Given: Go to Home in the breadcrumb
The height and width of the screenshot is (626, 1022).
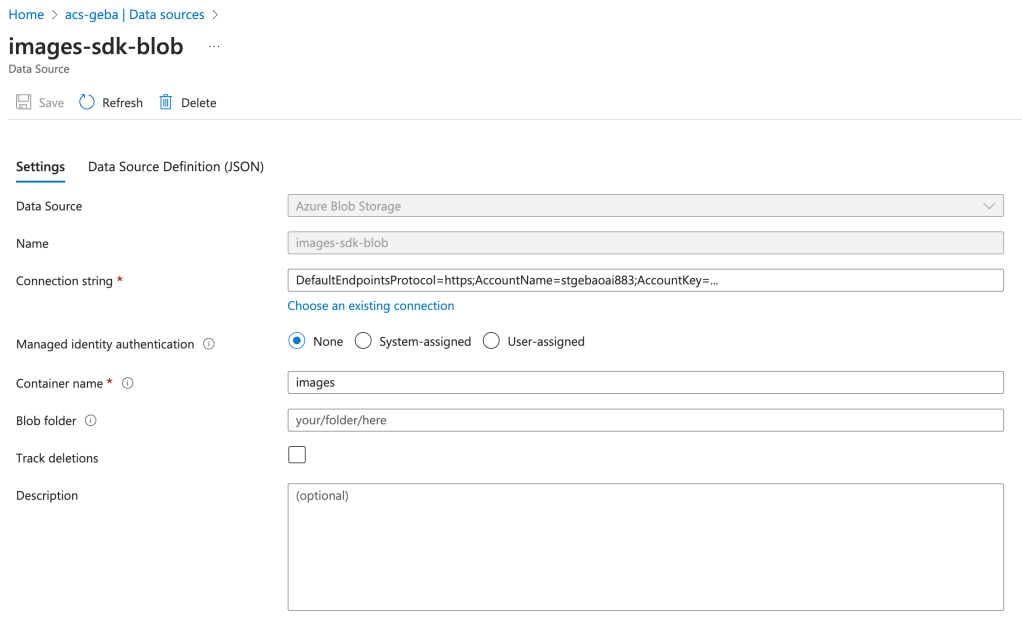Looking at the screenshot, I should (x=26, y=15).
